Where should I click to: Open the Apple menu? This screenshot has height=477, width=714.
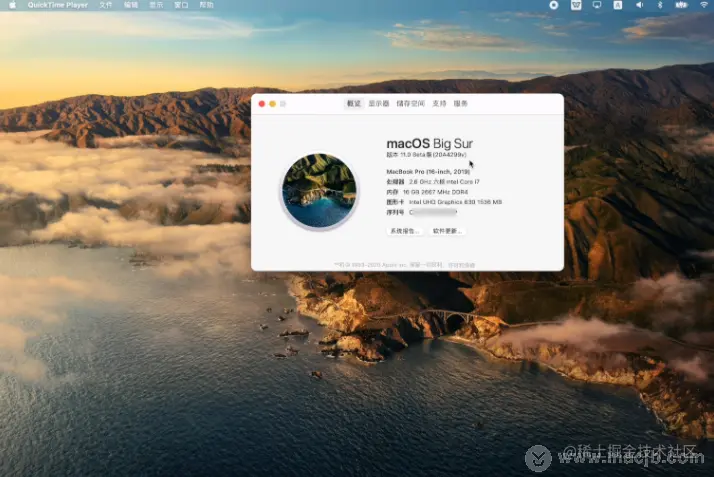[x=13, y=5]
